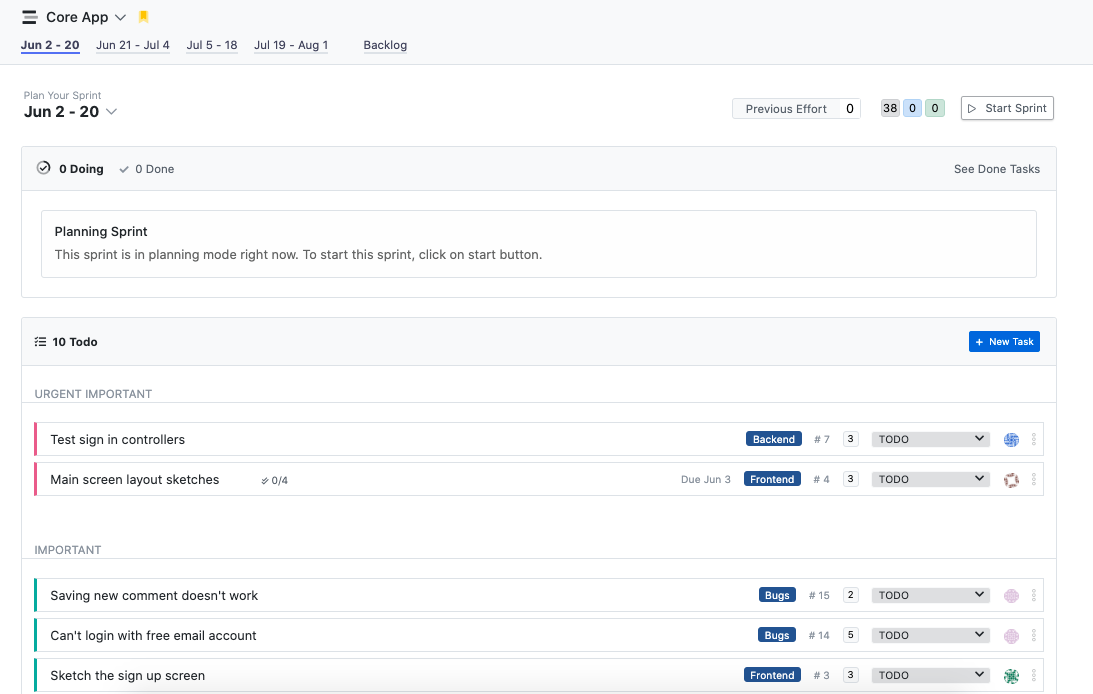The image size is (1093, 694).
Task: Create a task with New Task button
Action: click(1004, 341)
